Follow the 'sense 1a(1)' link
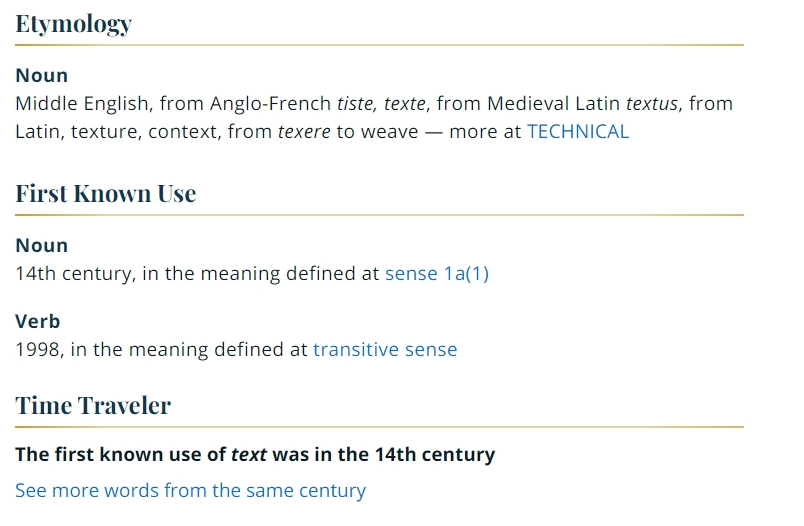804x526 pixels. [x=437, y=273]
